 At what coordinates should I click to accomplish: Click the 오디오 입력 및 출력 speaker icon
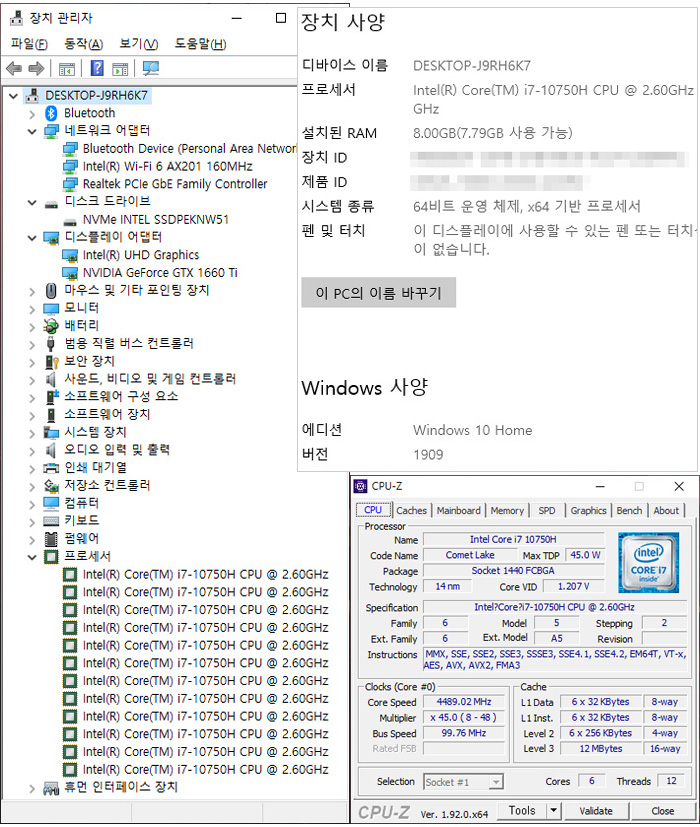tap(51, 450)
